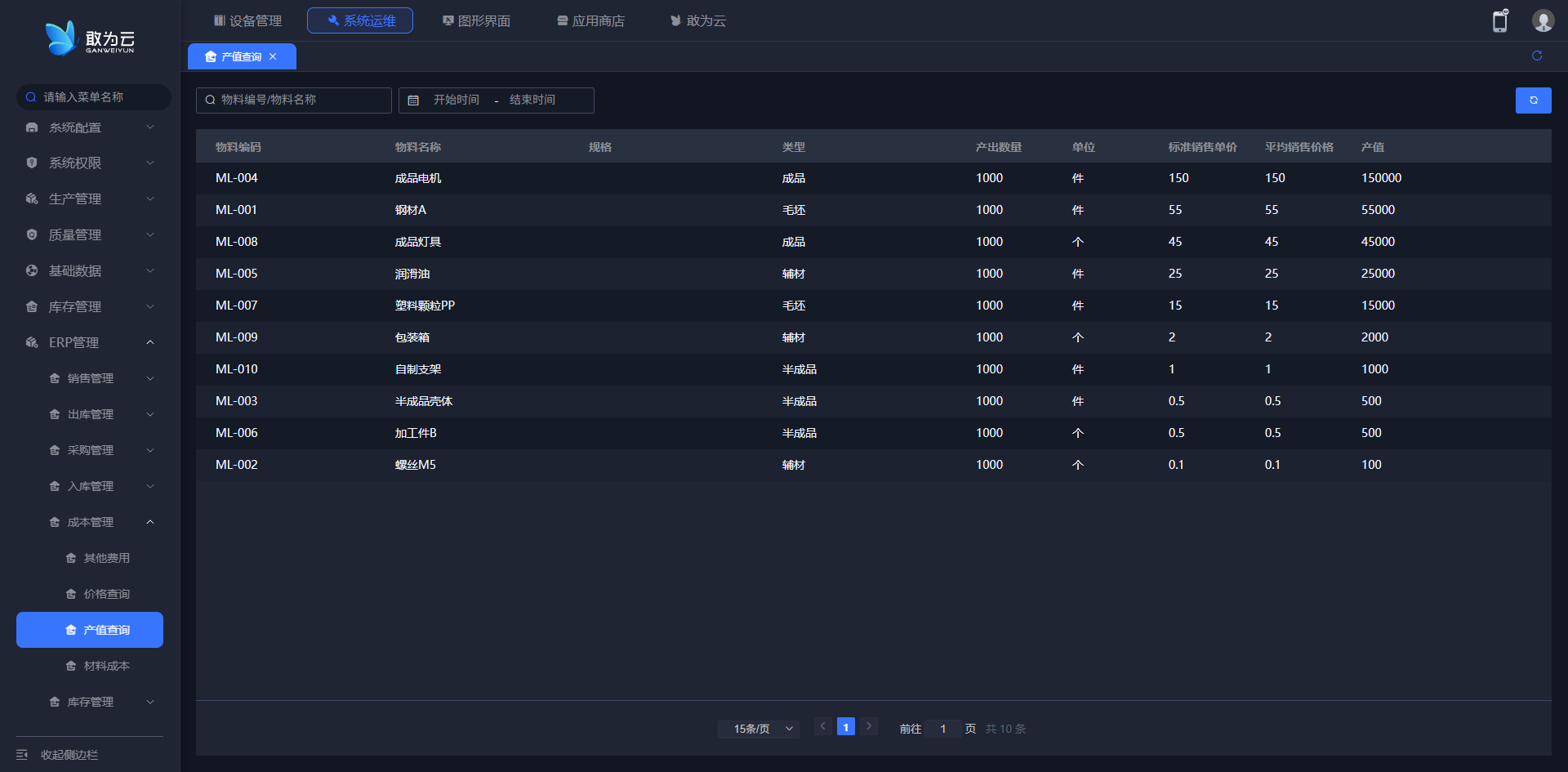This screenshot has height=772, width=1568.
Task: Click the 产出数量 column header
Action: click(999, 147)
